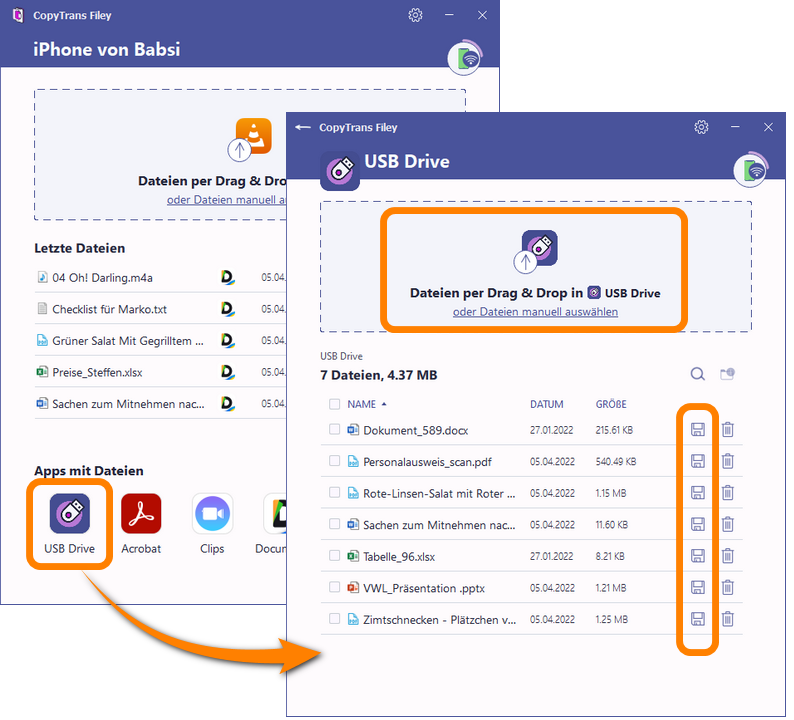Delete Zimtschnecken file
Image resolution: width=794 pixels, height=720 pixels.
(728, 619)
